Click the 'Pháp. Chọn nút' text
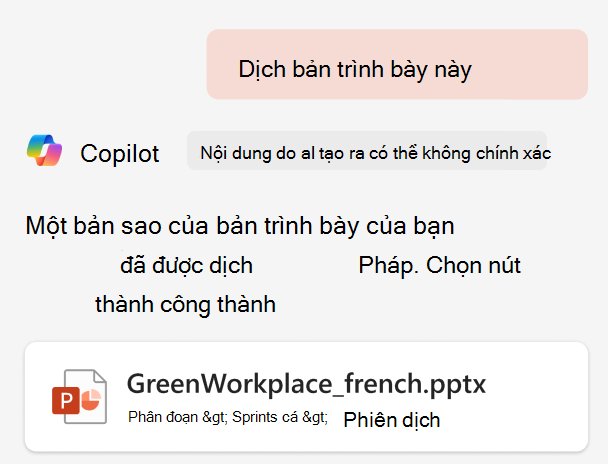This screenshot has width=608, height=464. click(x=439, y=266)
